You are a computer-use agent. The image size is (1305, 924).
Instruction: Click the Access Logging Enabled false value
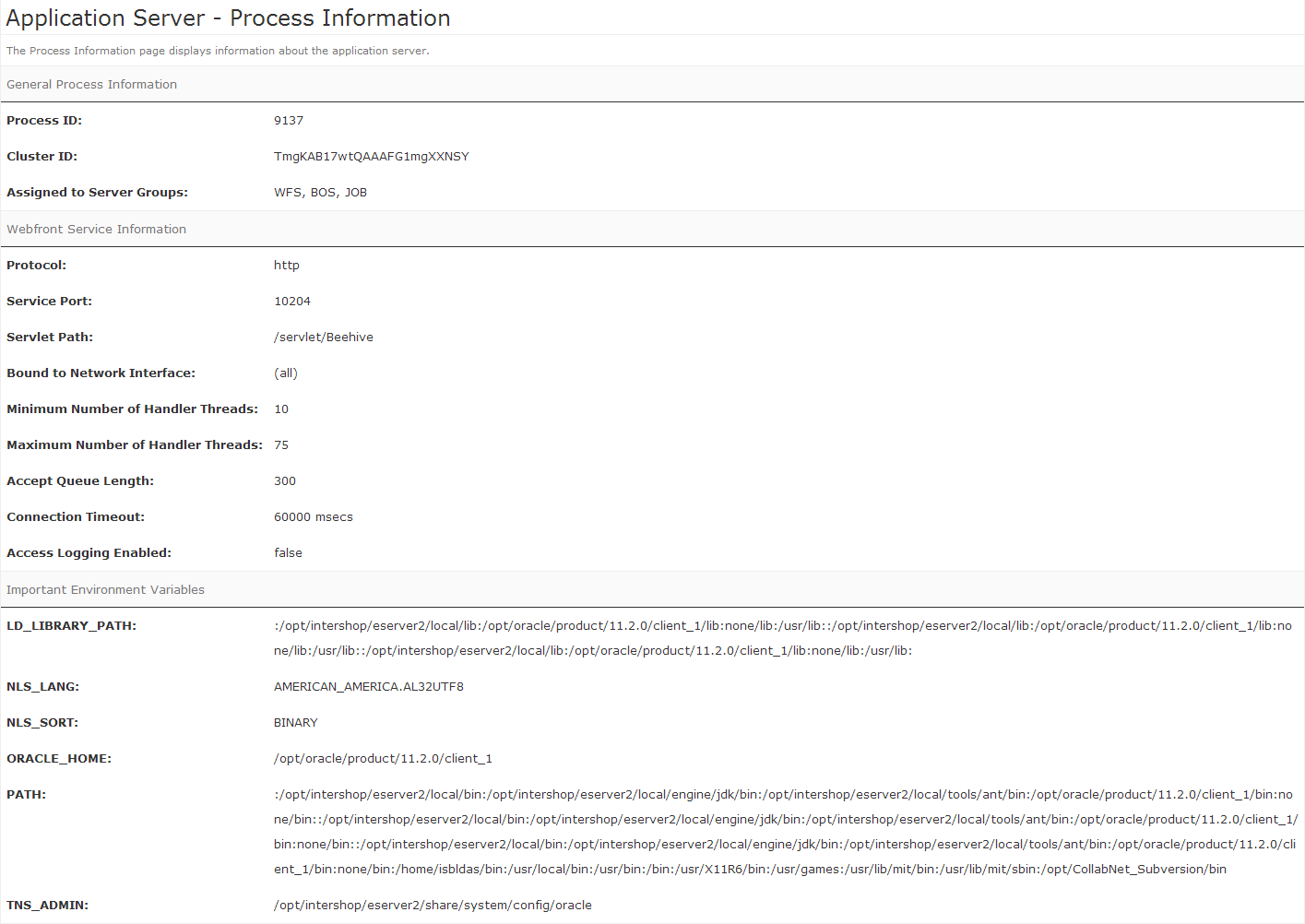(x=288, y=552)
